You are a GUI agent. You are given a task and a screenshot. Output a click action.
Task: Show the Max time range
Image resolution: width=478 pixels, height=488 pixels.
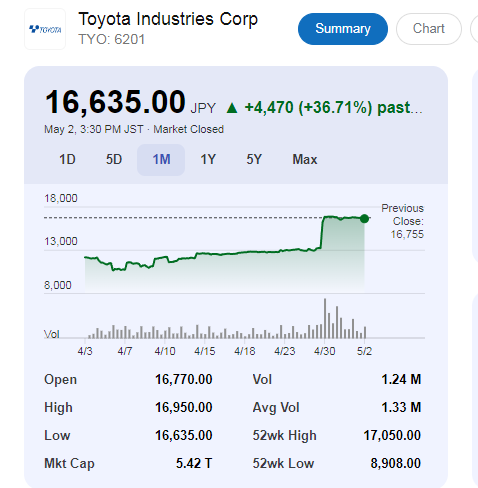pyautogui.click(x=305, y=160)
